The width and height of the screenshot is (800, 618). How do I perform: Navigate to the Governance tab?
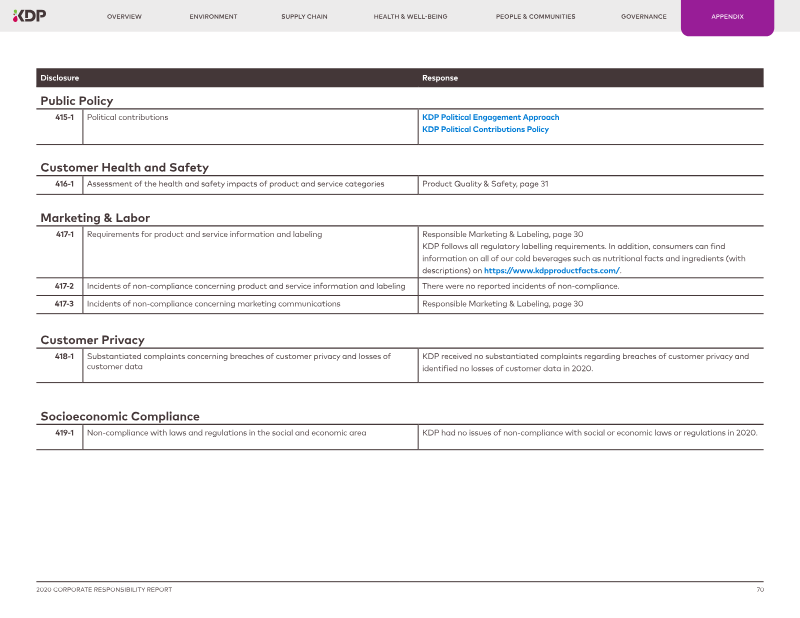click(643, 17)
